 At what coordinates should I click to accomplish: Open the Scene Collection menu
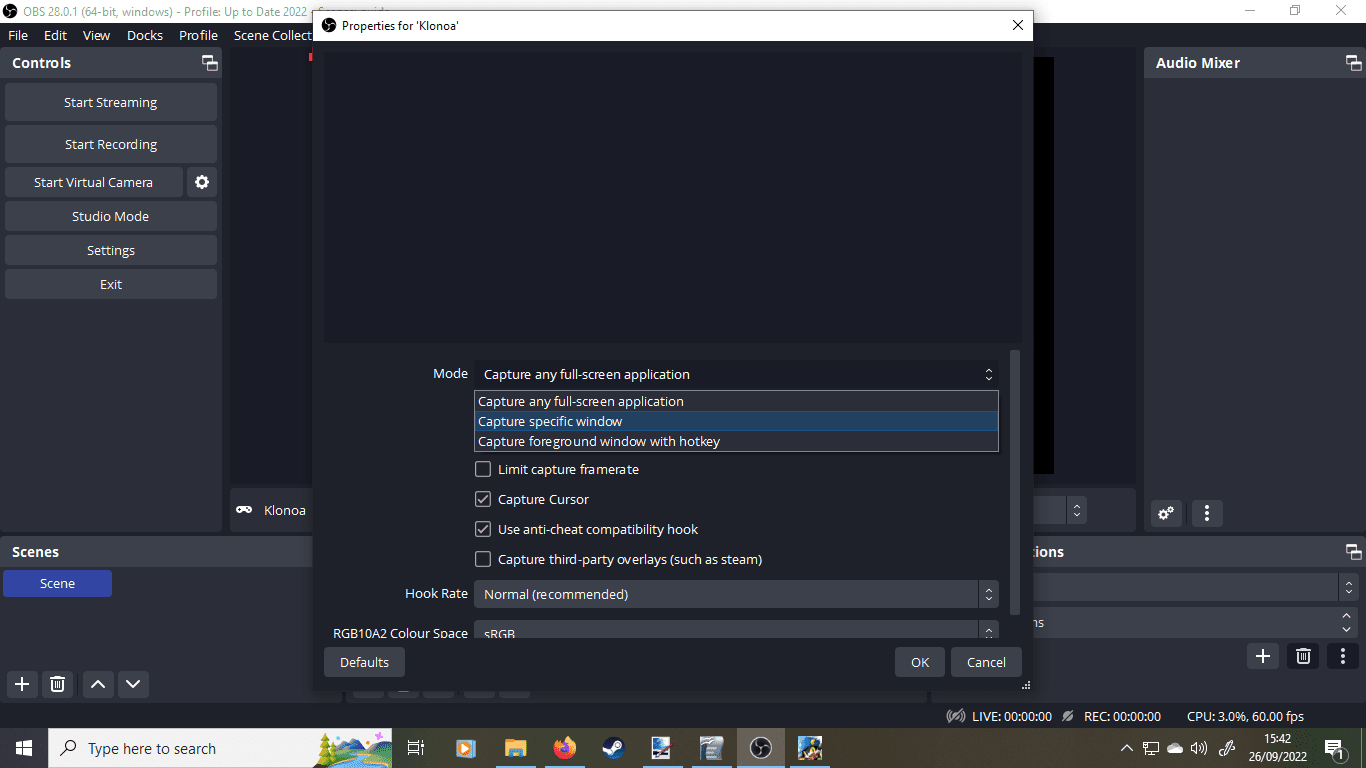click(x=272, y=35)
